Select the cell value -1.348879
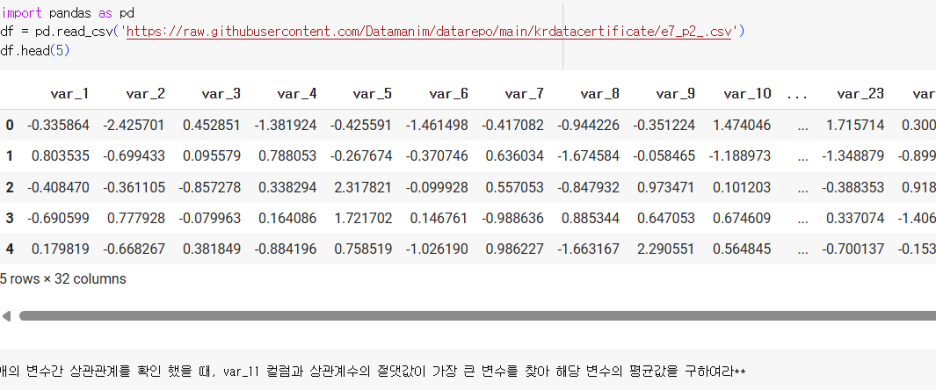The image size is (936, 390). (852, 156)
